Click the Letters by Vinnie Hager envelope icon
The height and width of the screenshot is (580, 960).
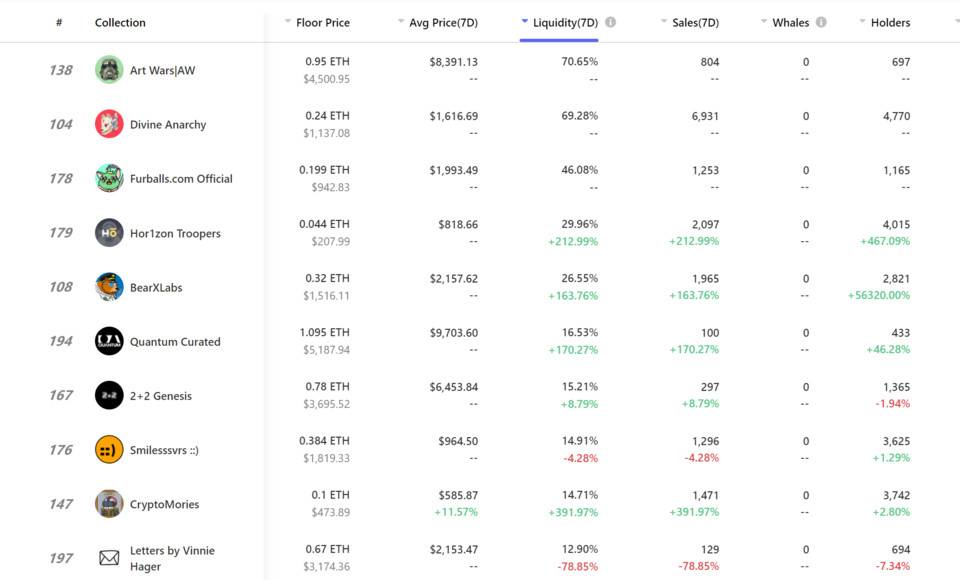[x=109, y=558]
